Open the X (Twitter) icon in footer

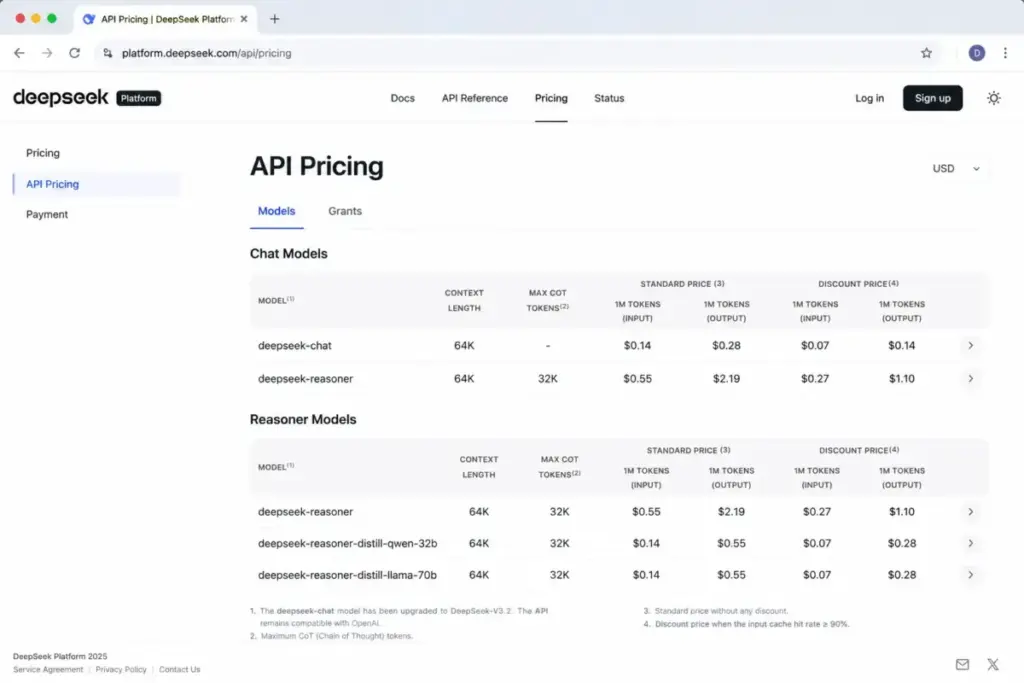(993, 664)
